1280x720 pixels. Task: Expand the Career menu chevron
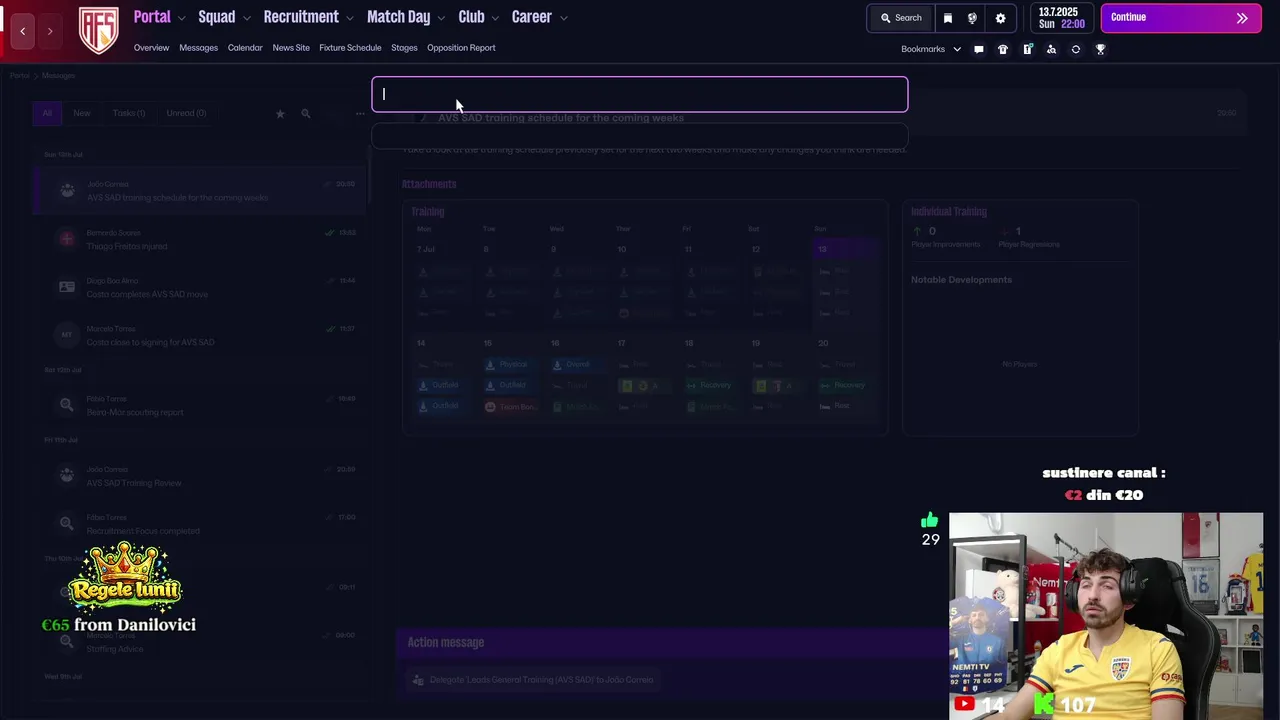[x=563, y=18]
